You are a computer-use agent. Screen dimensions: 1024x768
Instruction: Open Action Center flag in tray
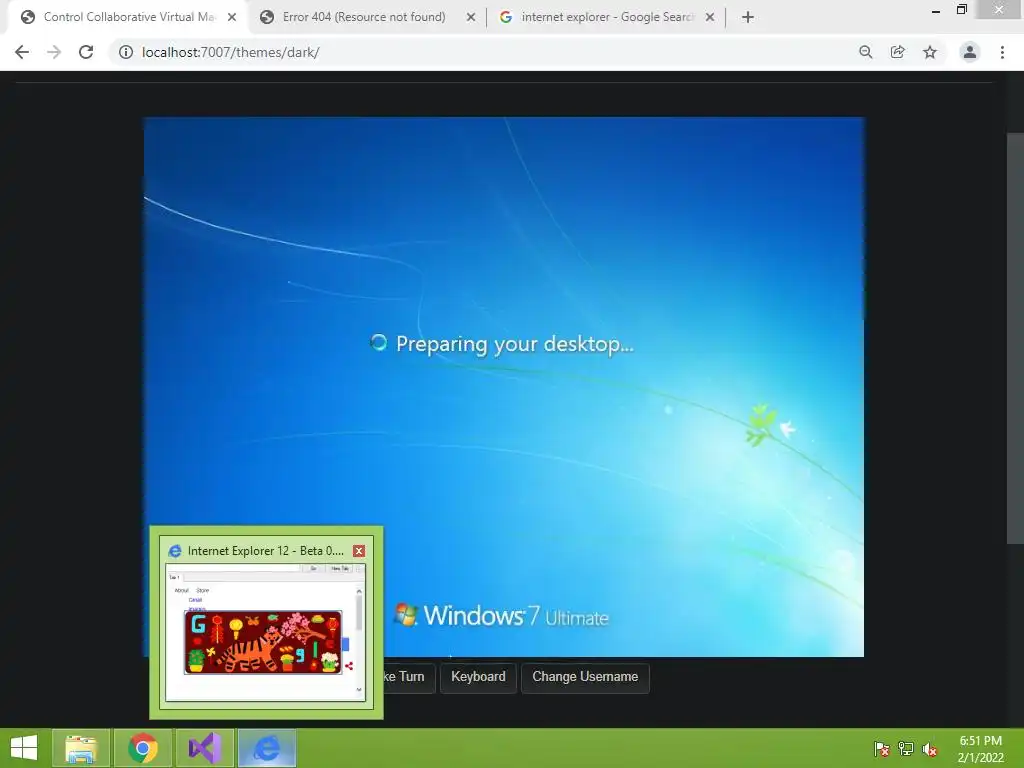882,749
